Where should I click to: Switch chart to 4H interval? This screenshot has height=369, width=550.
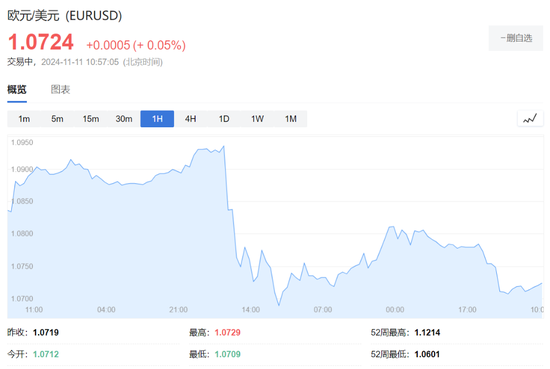click(190, 119)
